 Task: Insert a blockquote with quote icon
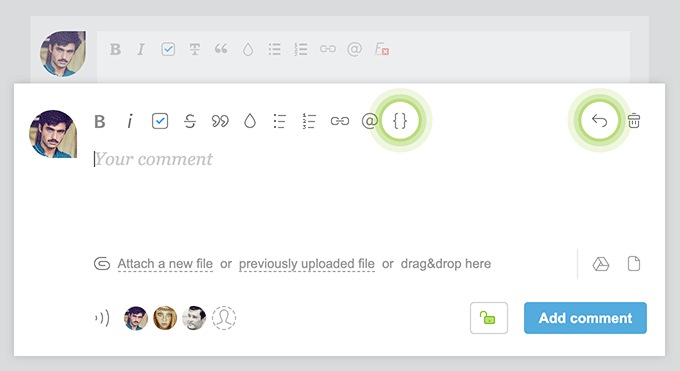(220, 121)
